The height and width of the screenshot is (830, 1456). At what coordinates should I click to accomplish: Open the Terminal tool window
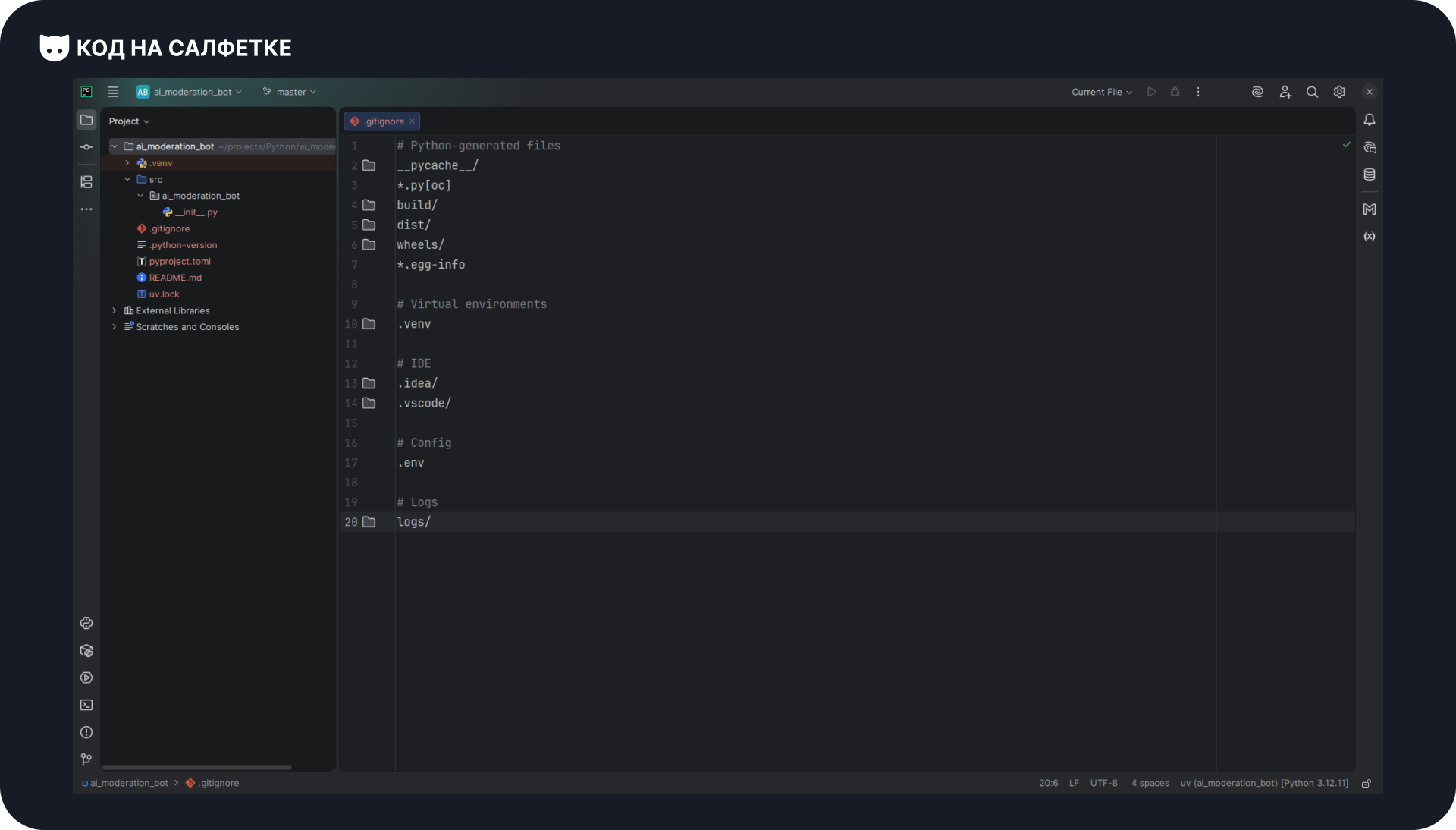(86, 706)
